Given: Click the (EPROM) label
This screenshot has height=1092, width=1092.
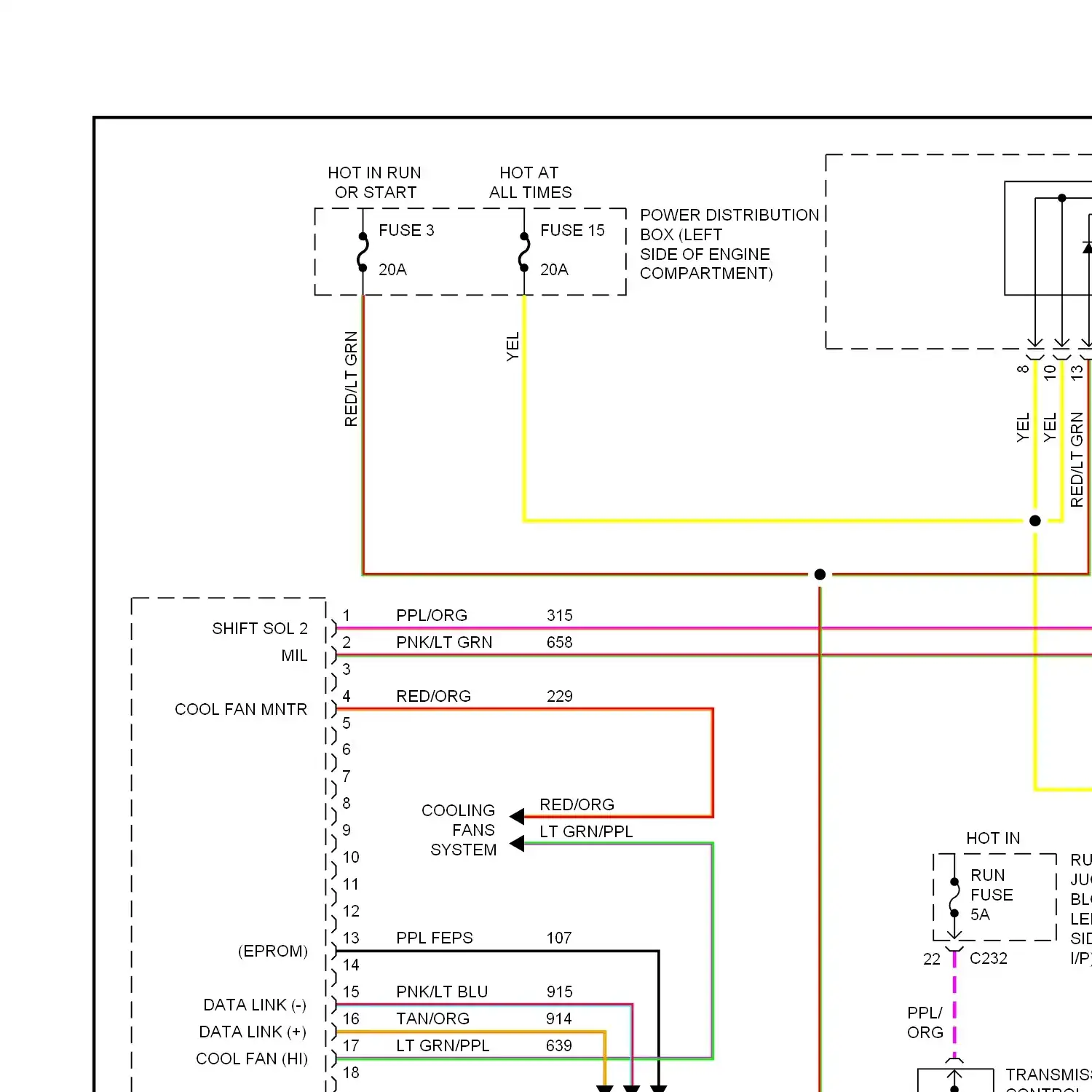Looking at the screenshot, I should (x=273, y=951).
